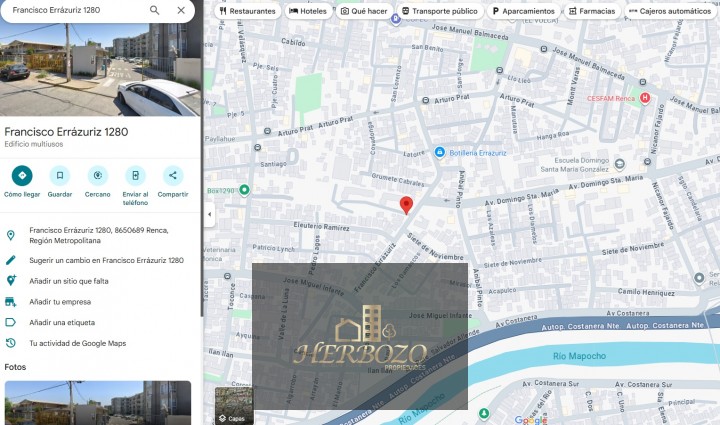The height and width of the screenshot is (425, 720).
Task: Collapse the side panel arrow
Action: (209, 215)
